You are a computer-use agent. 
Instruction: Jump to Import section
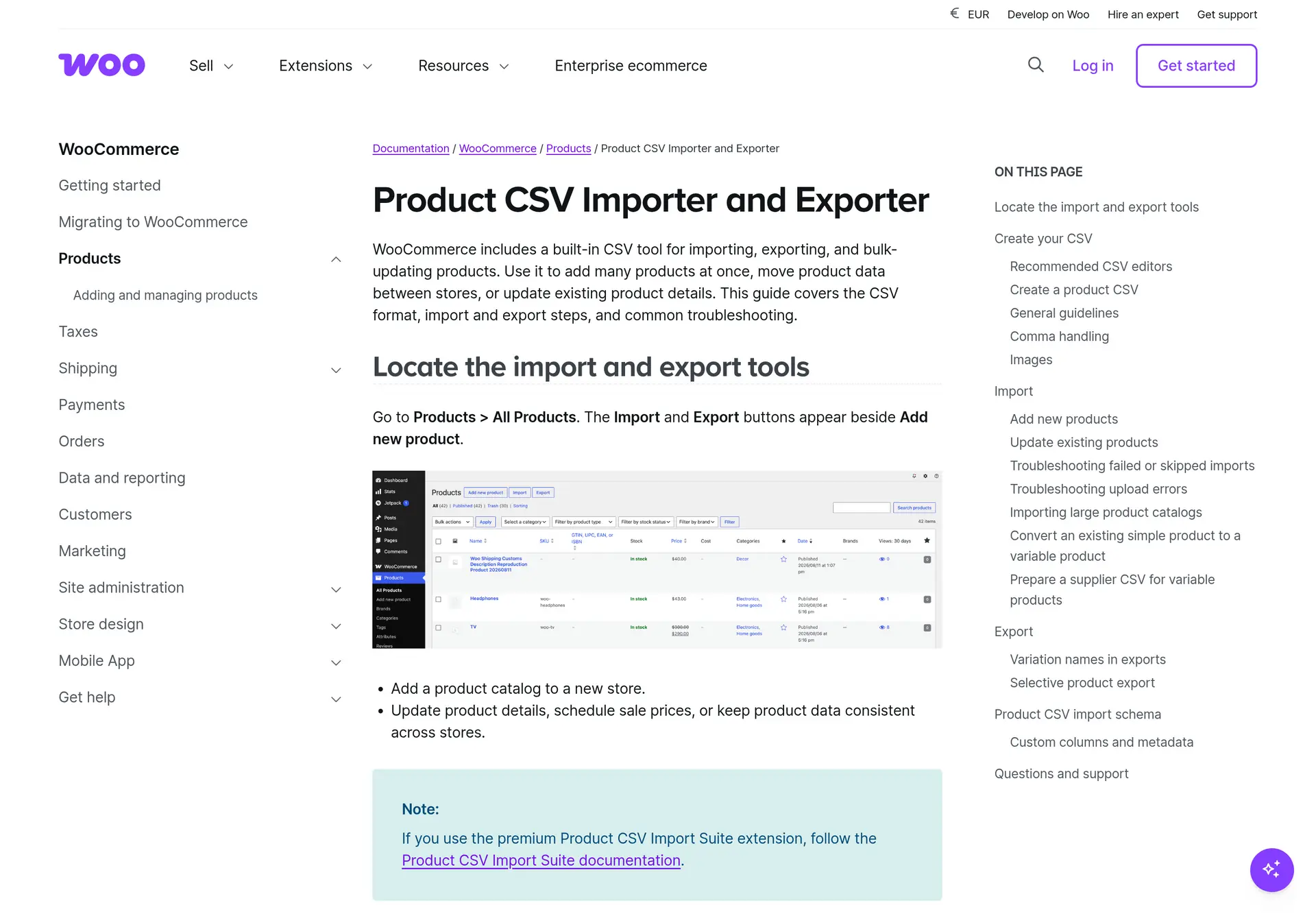[x=1013, y=391]
